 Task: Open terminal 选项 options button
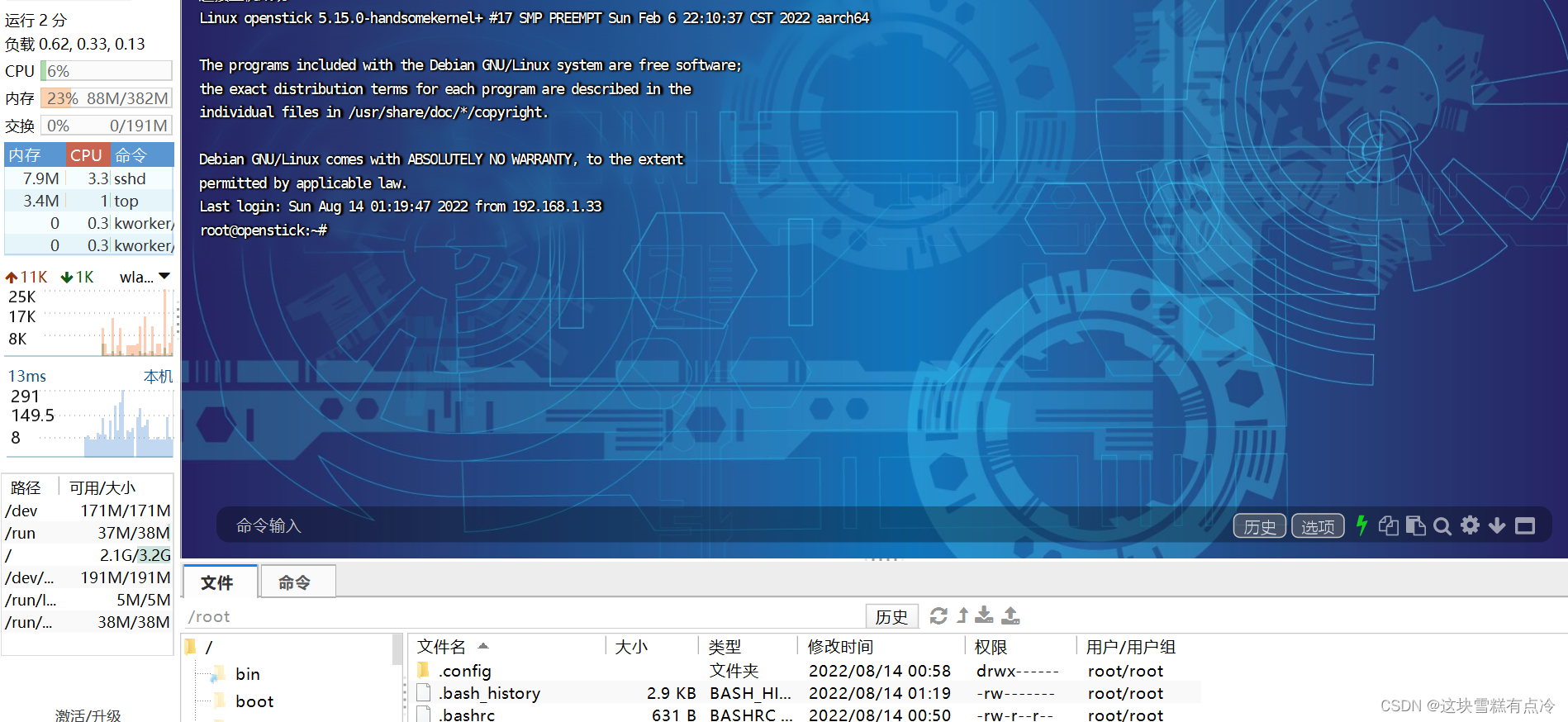pos(1318,526)
